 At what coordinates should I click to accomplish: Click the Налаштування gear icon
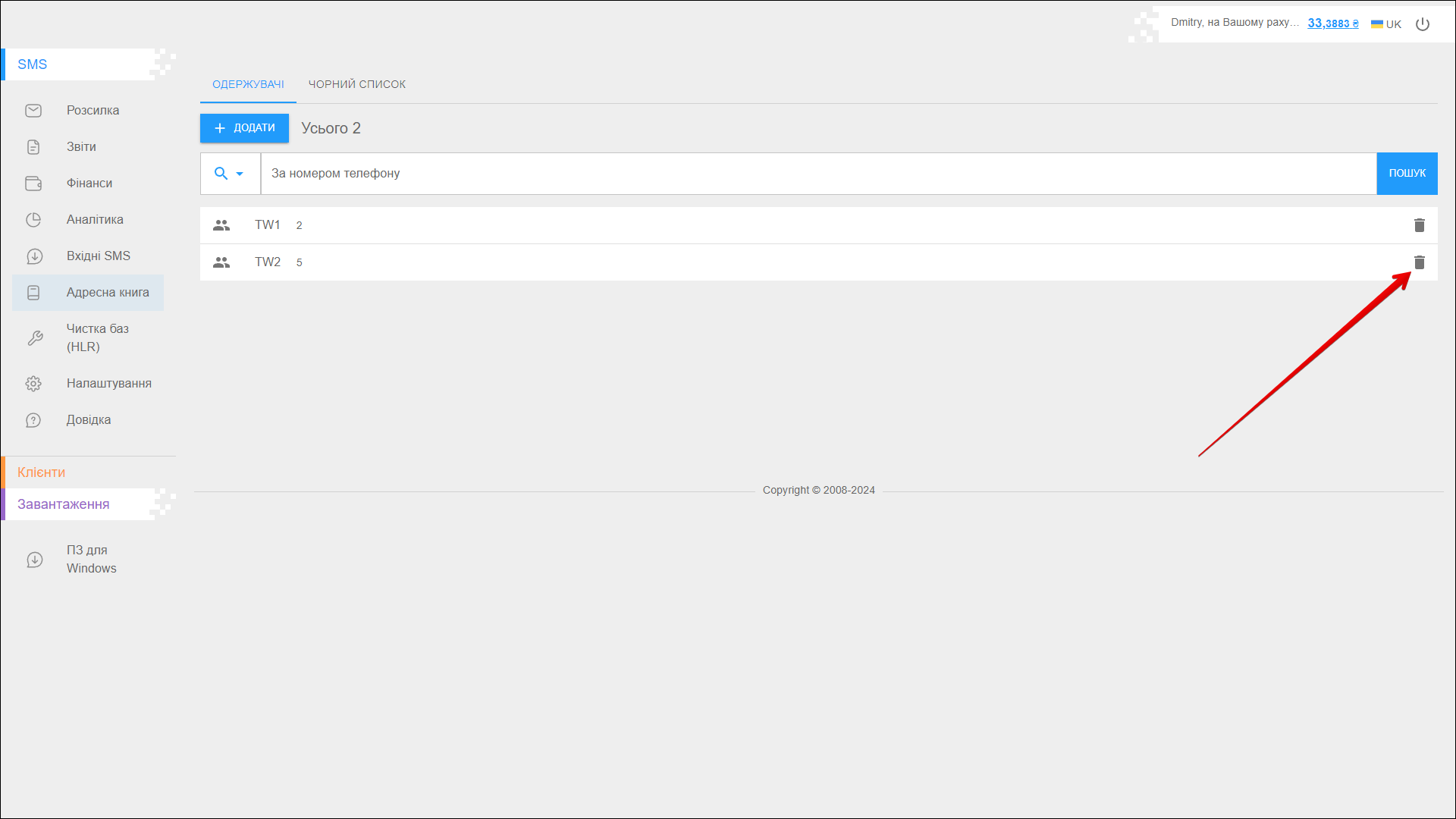(x=33, y=384)
